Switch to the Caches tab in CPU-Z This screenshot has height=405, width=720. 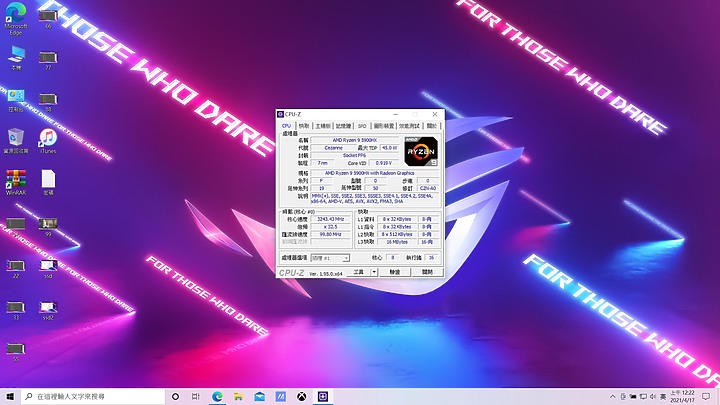click(x=304, y=125)
